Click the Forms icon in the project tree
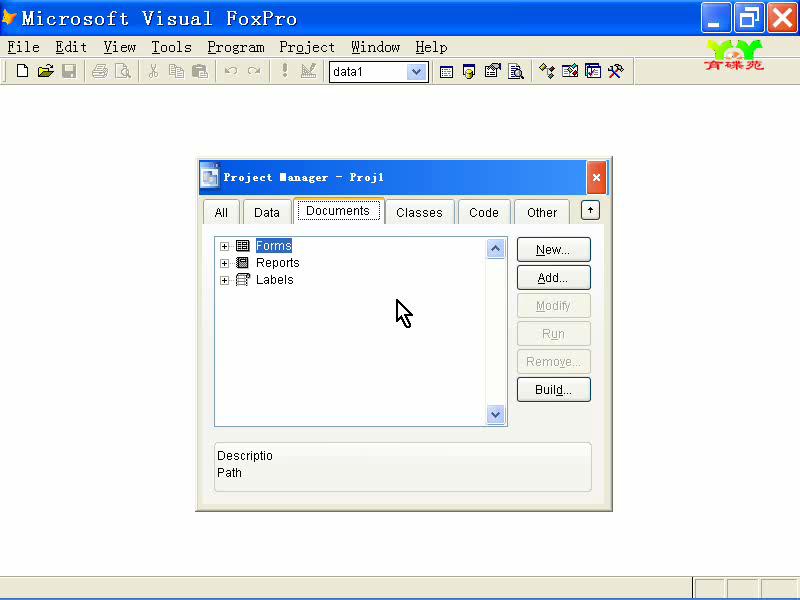The height and width of the screenshot is (600, 800). (243, 246)
